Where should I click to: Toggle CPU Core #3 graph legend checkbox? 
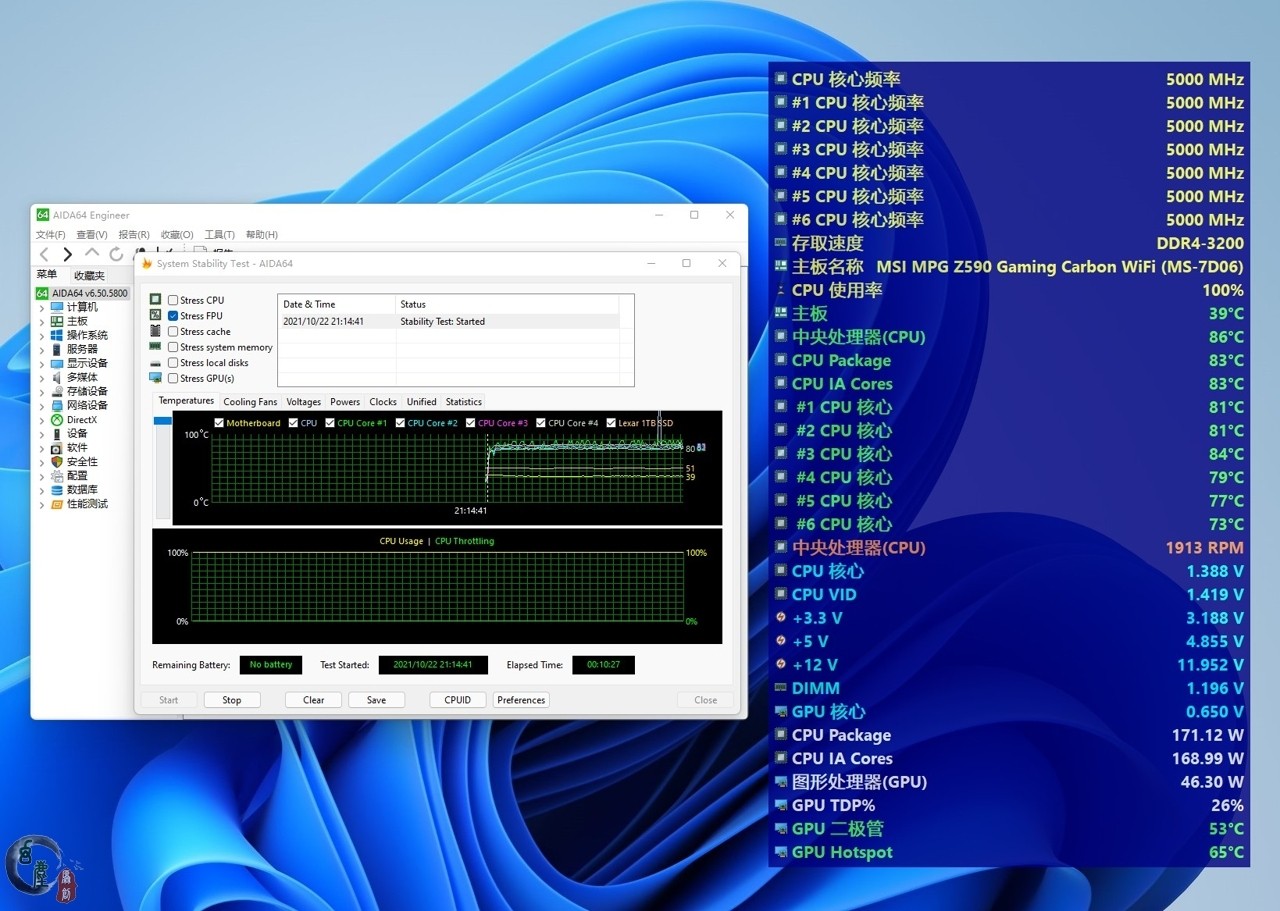click(471, 423)
